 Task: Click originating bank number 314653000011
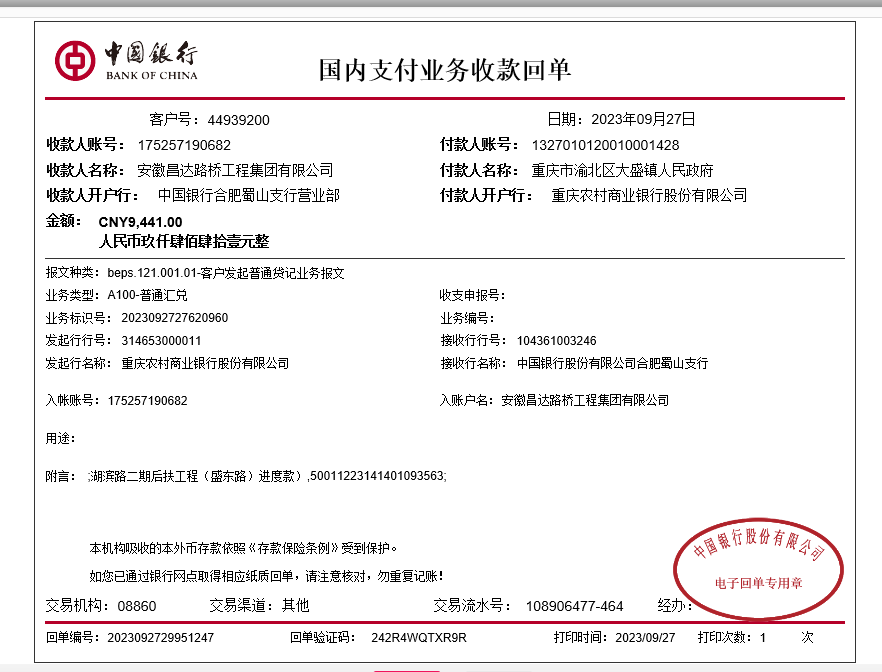(161, 341)
